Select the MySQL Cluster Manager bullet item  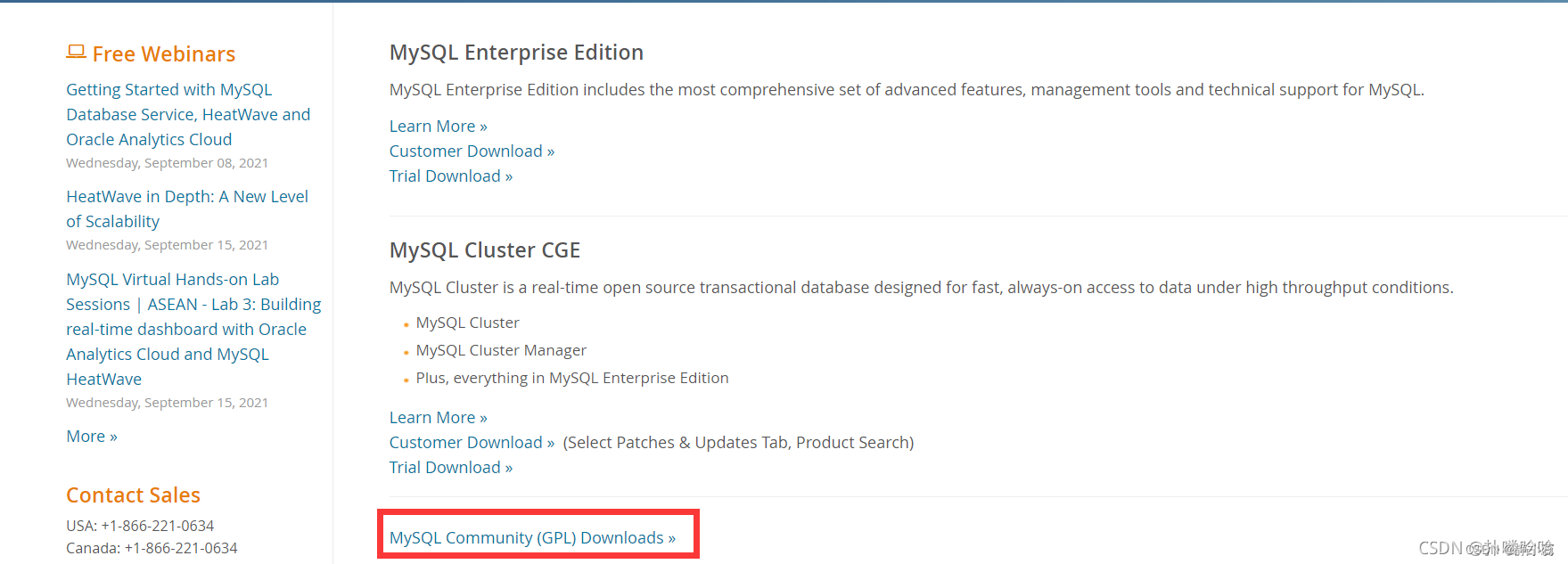501,350
